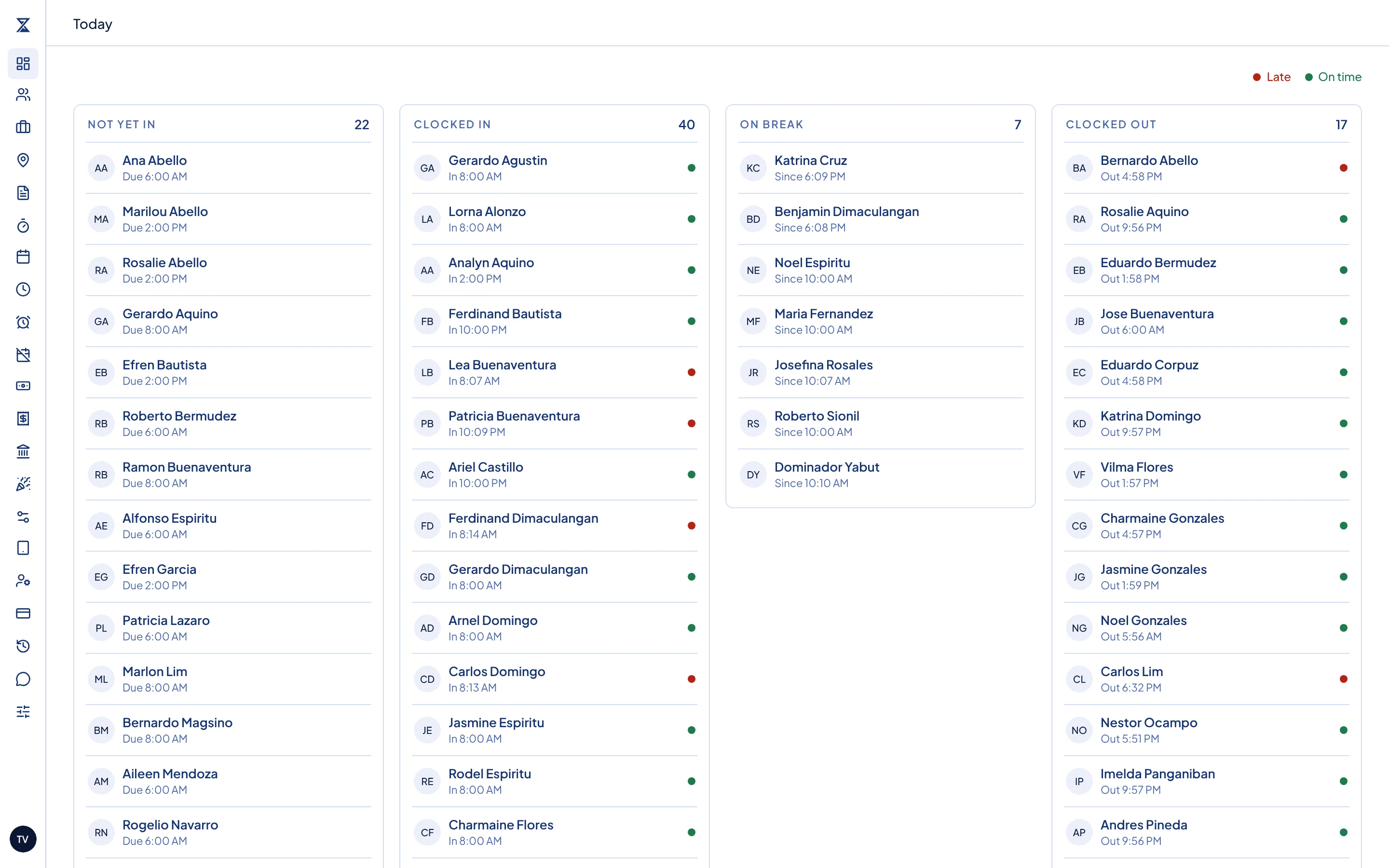Open the TV user avatar menu
Screen dimensions: 1389x868
(x=23, y=839)
